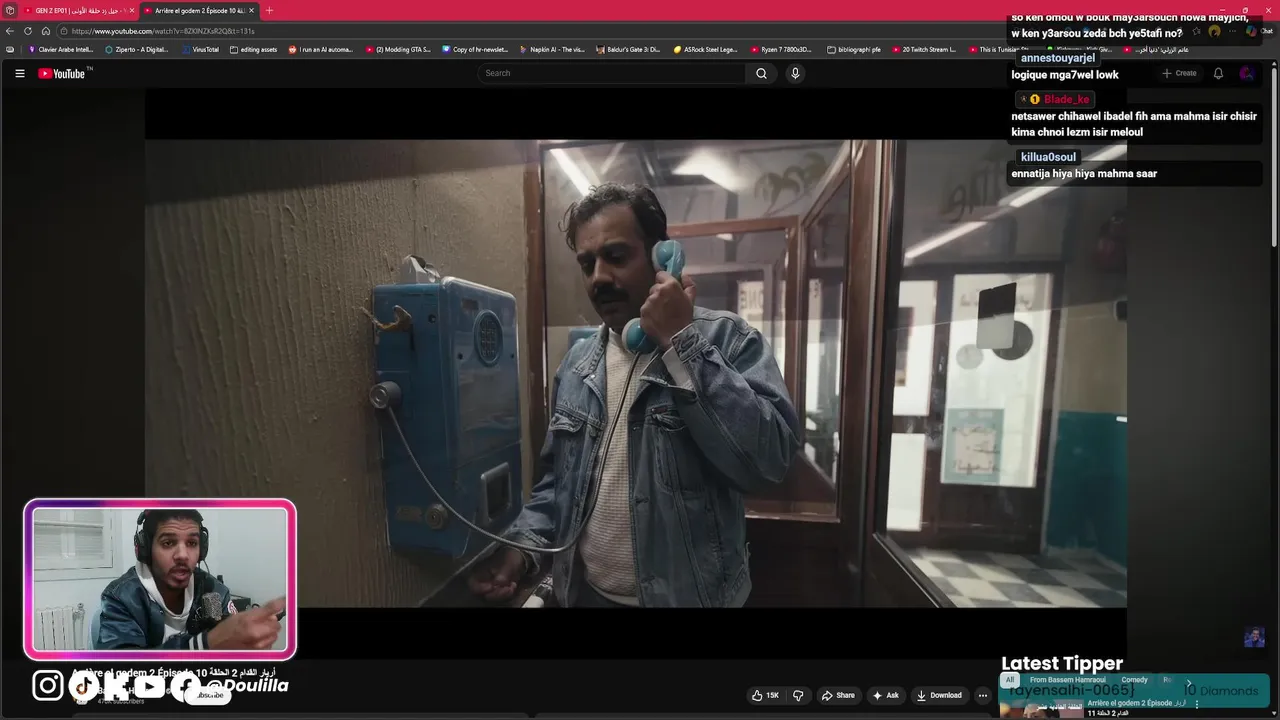This screenshot has height=720, width=1280.
Task: Open the ASRock Steel Lege bookmark
Action: 705,49
